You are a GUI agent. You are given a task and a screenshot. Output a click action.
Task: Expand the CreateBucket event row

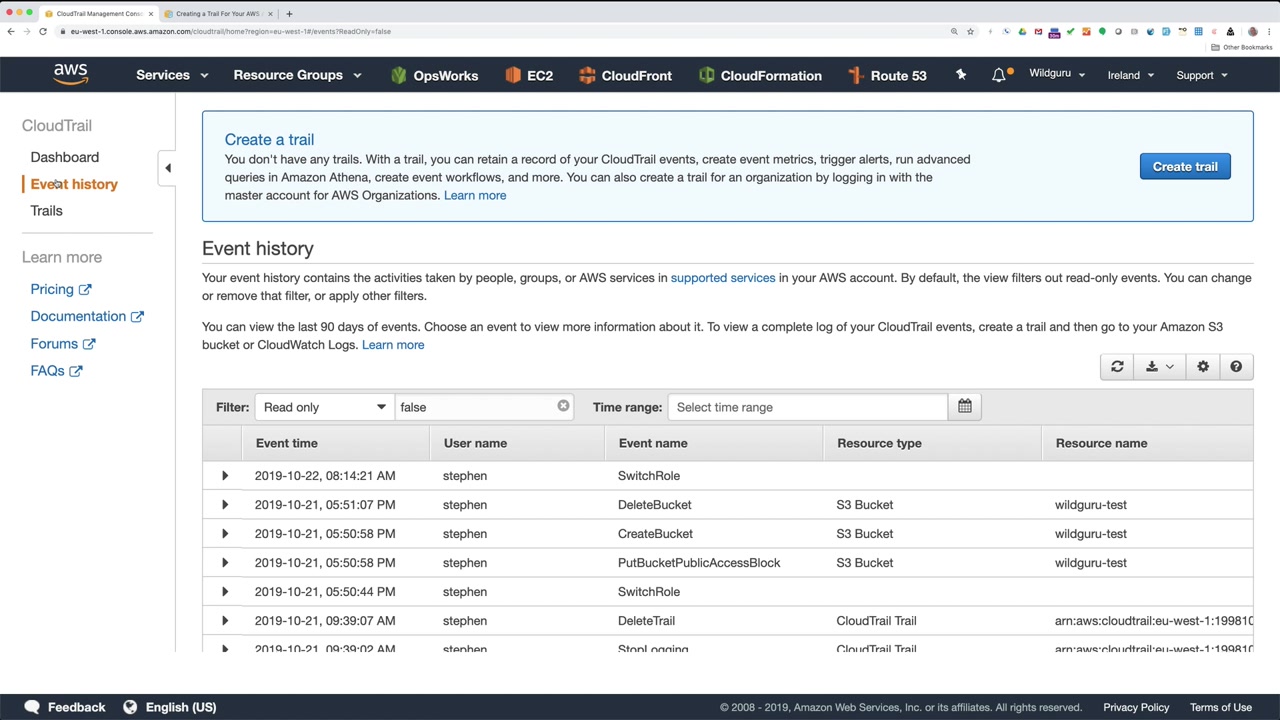225,534
